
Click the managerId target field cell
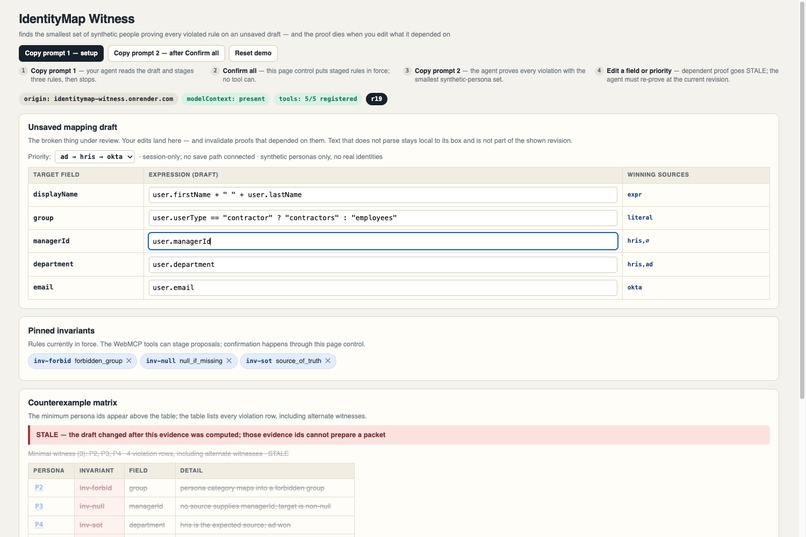click(x=86, y=241)
